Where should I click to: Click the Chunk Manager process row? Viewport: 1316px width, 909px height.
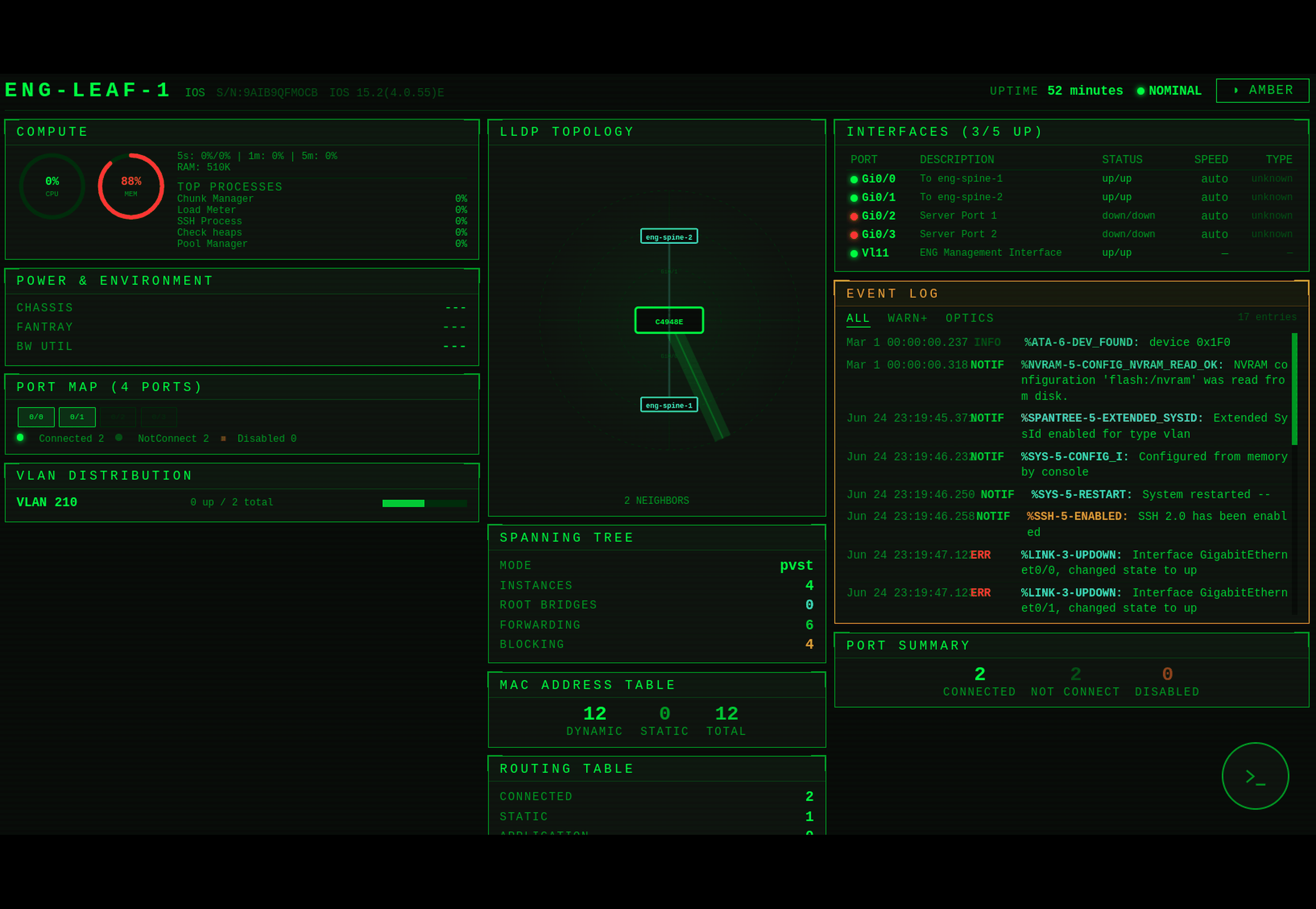pos(322,199)
